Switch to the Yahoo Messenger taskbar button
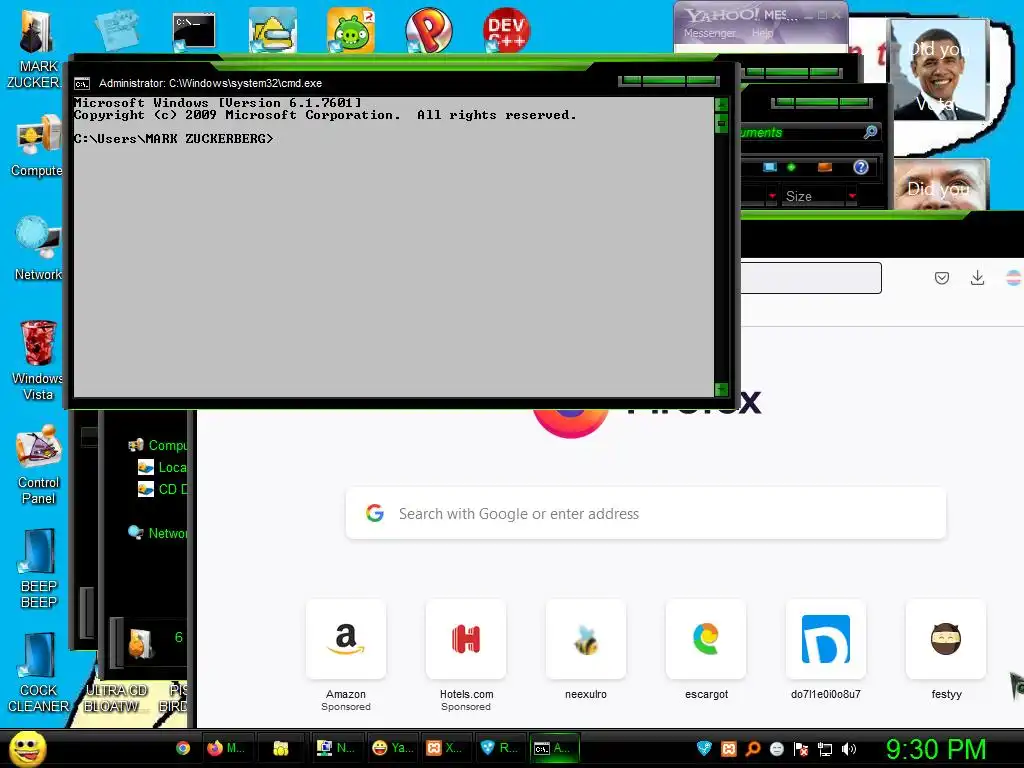The width and height of the screenshot is (1024, 768). pos(393,748)
